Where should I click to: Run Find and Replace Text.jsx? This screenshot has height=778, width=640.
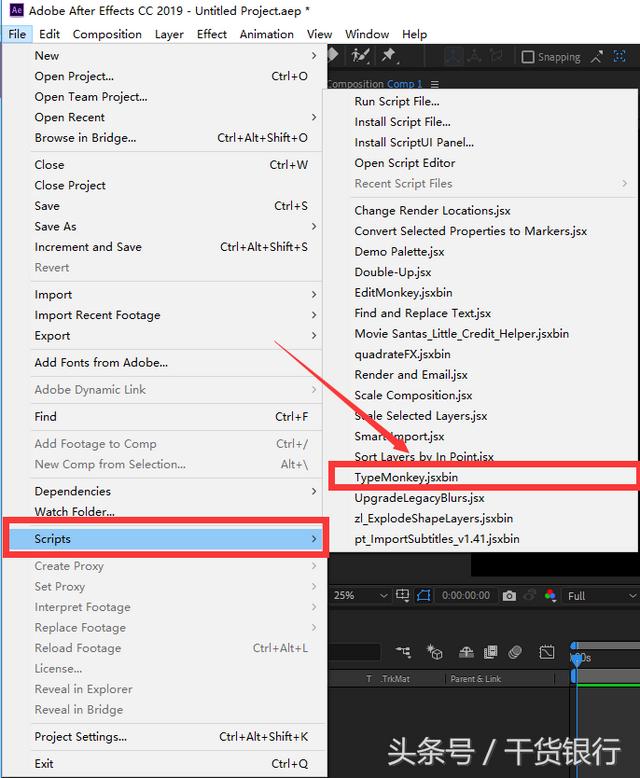pos(480,313)
